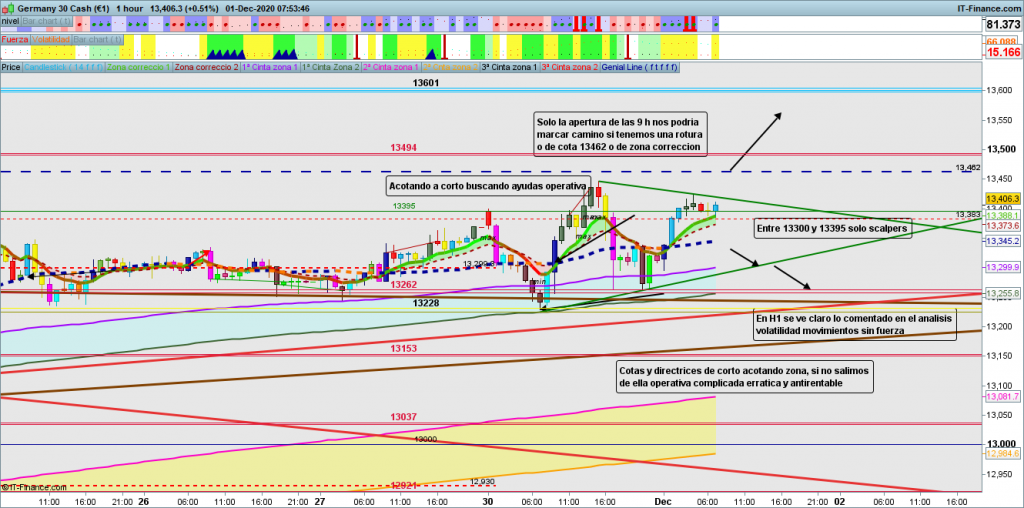Screen dimensions: 1024x508
Task: Click the red 15.166 Fuerza value box
Action: (1002, 52)
